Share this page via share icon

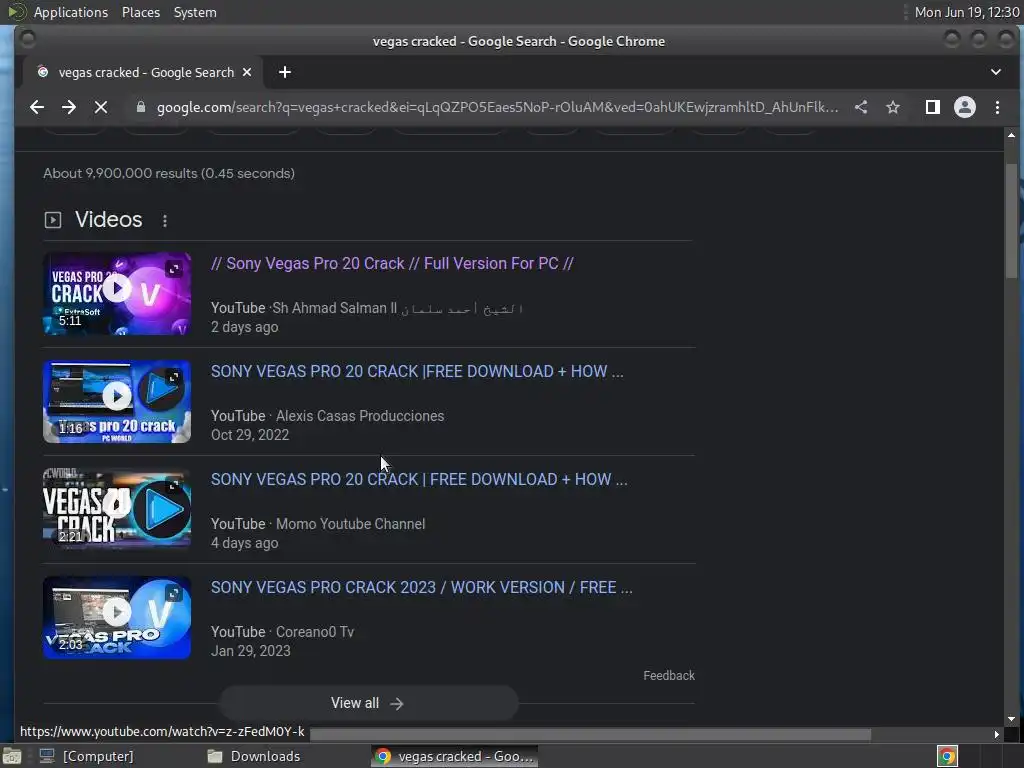pyautogui.click(x=861, y=107)
